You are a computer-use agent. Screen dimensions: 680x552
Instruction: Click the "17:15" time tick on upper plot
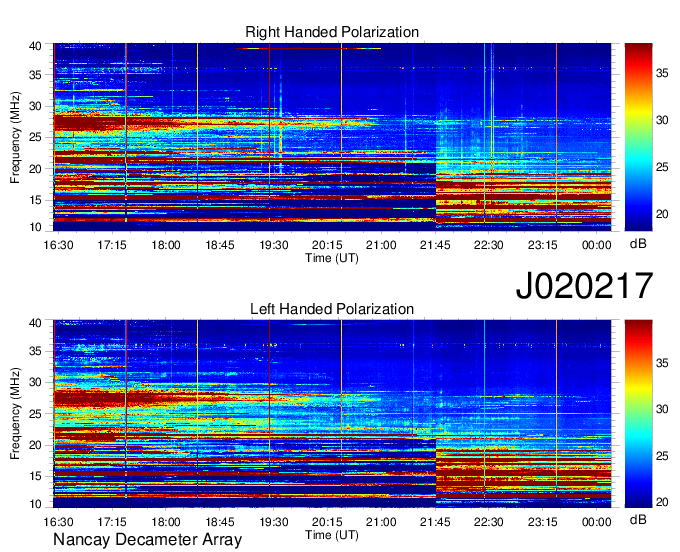tap(112, 245)
